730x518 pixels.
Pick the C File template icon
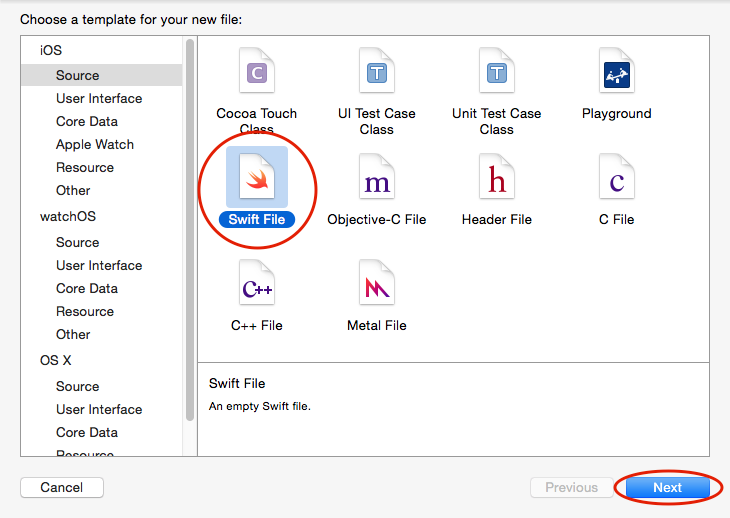[x=616, y=179]
